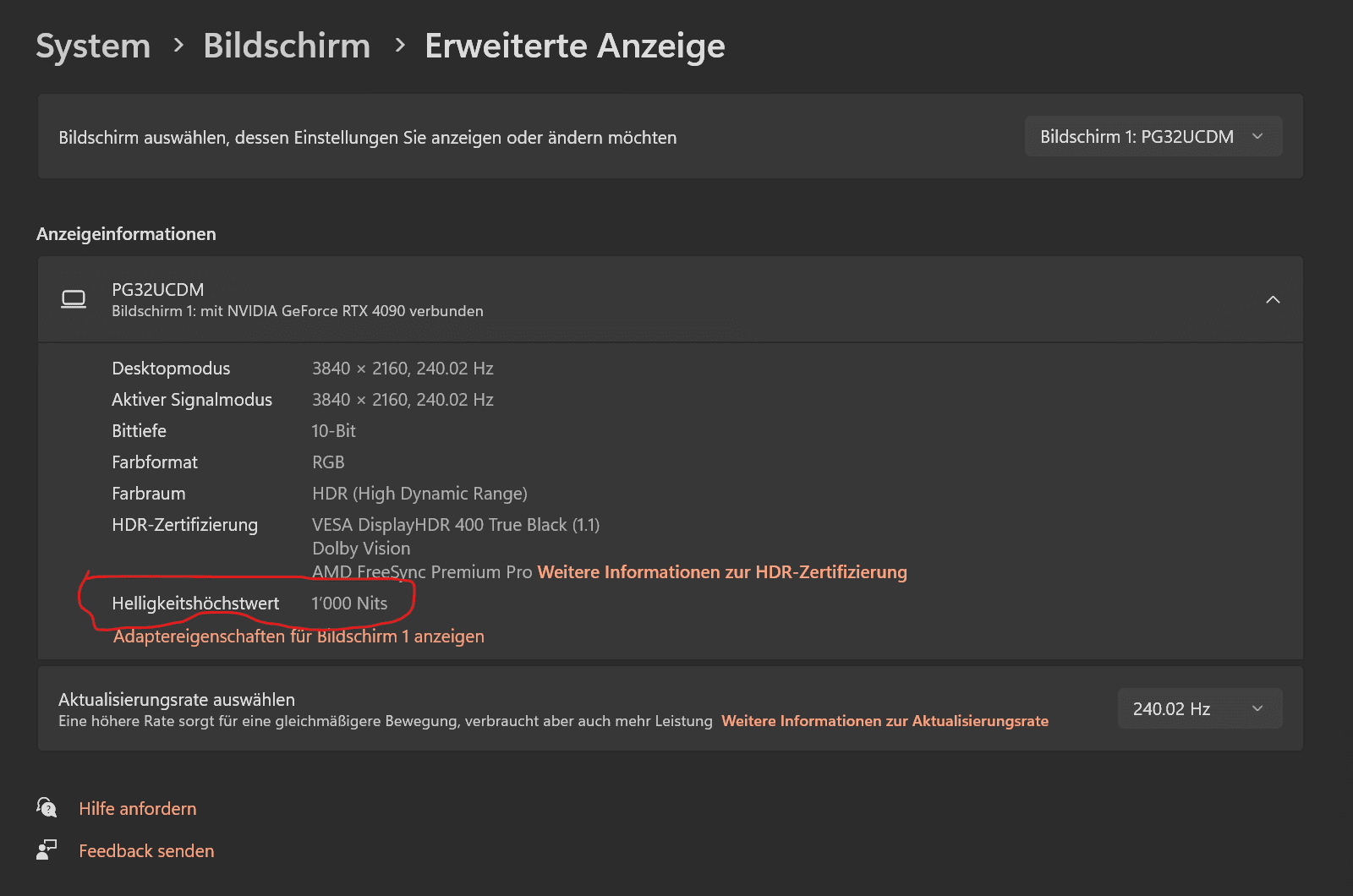Open the 240.02 Hz refresh rate dropdown
The height and width of the screenshot is (896, 1353).
(x=1200, y=709)
